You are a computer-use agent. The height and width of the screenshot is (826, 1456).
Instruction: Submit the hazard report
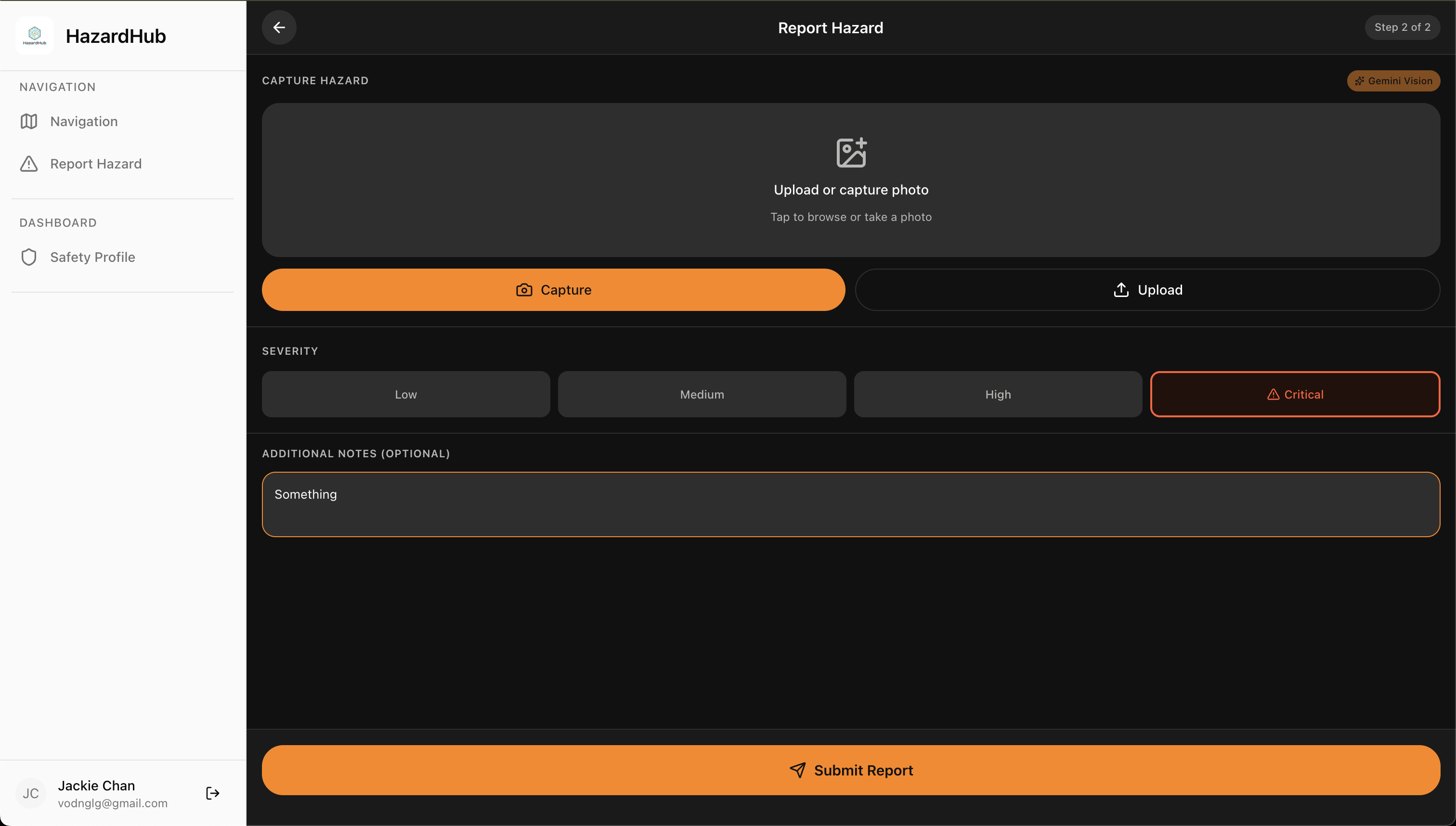point(851,770)
